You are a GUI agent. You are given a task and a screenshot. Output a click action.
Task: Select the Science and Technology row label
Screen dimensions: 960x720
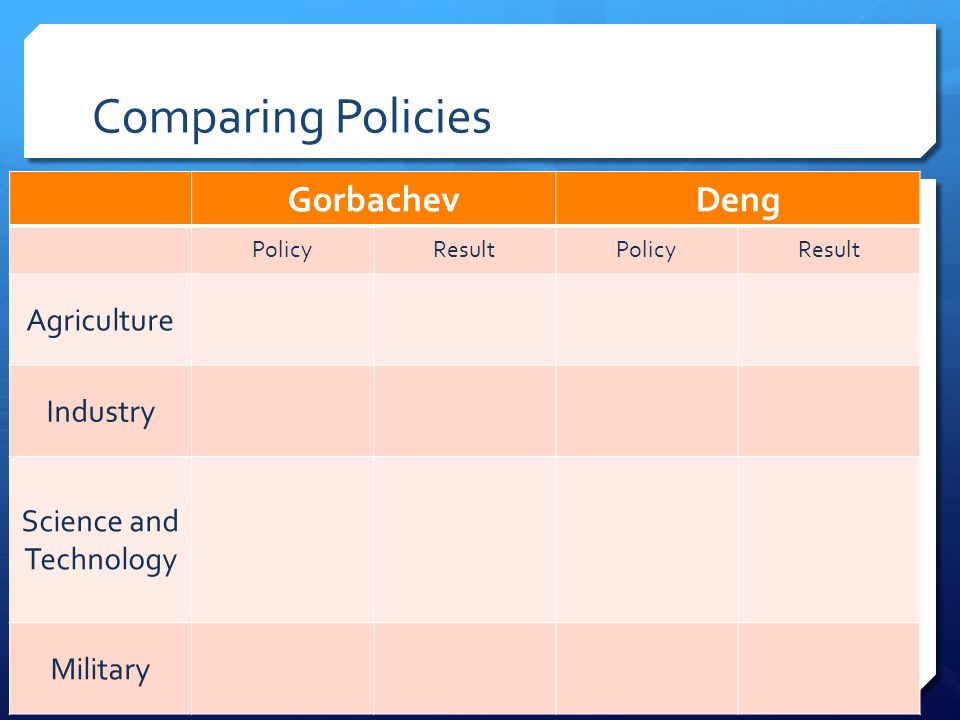click(x=100, y=540)
